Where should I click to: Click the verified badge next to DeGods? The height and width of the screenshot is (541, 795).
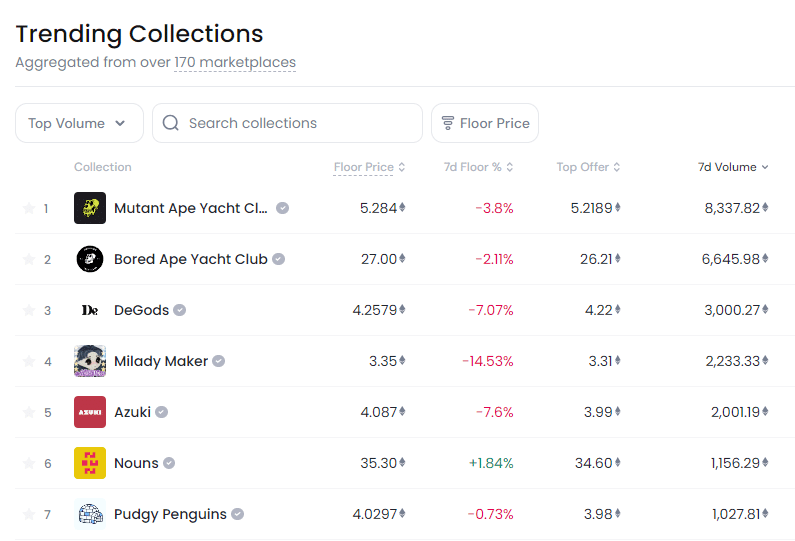[180, 310]
